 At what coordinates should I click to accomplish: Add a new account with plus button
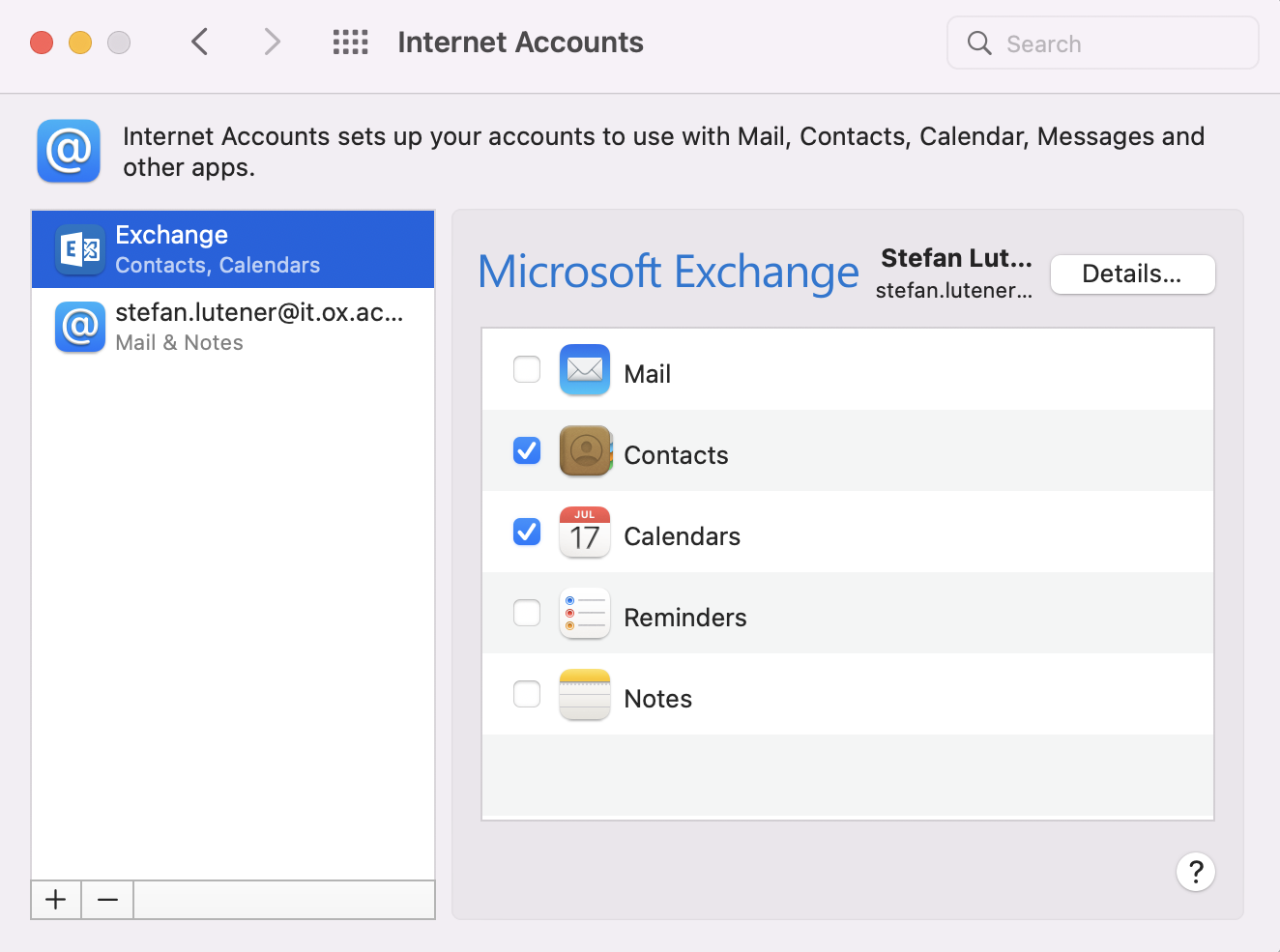click(56, 900)
